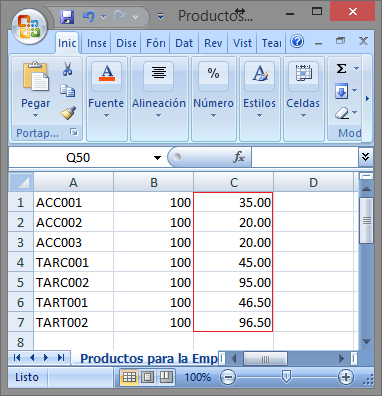The width and height of the screenshot is (382, 396).
Task: Open the undo history dropdown arrow
Action: pyautogui.click(x=103, y=17)
